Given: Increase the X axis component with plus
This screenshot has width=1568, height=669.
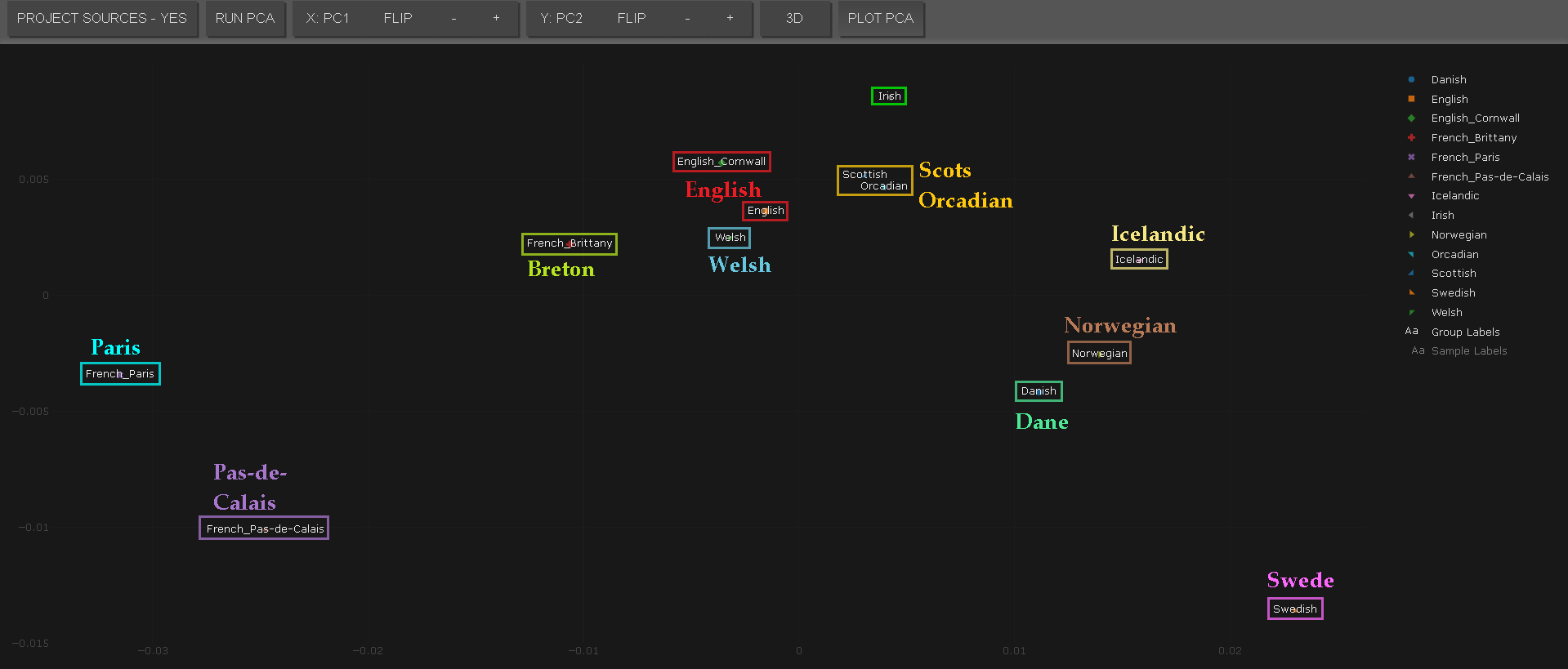Looking at the screenshot, I should click(496, 19).
